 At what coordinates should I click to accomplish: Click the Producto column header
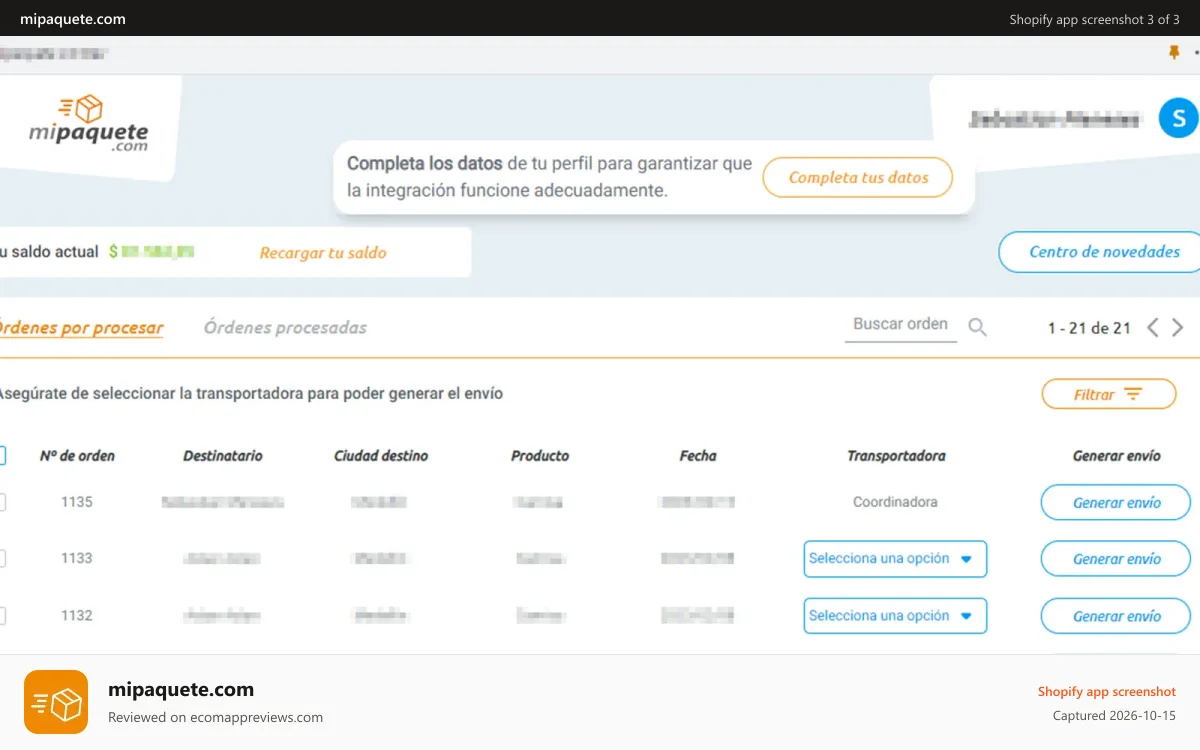(540, 456)
